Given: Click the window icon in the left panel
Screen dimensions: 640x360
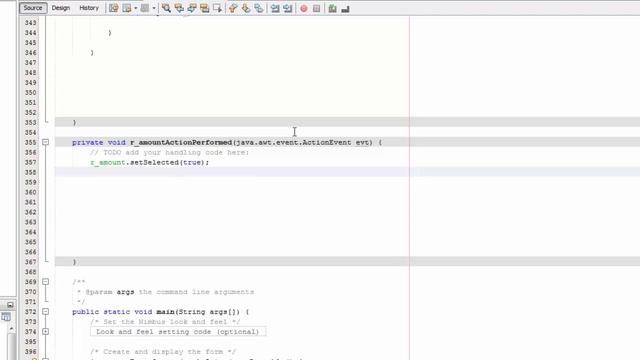Looking at the screenshot, I should tap(6, 316).
